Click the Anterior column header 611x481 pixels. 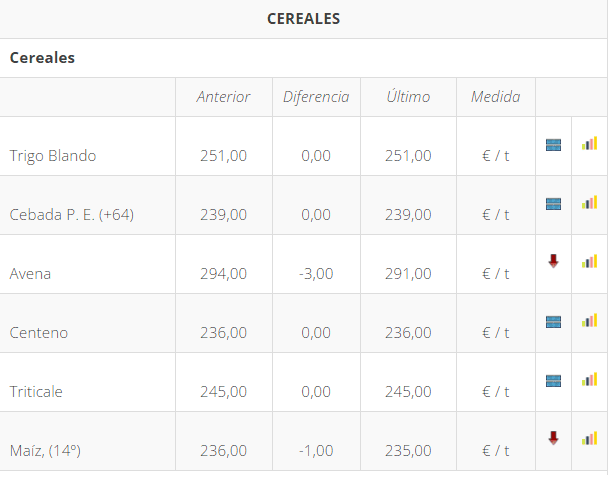[x=223, y=97]
